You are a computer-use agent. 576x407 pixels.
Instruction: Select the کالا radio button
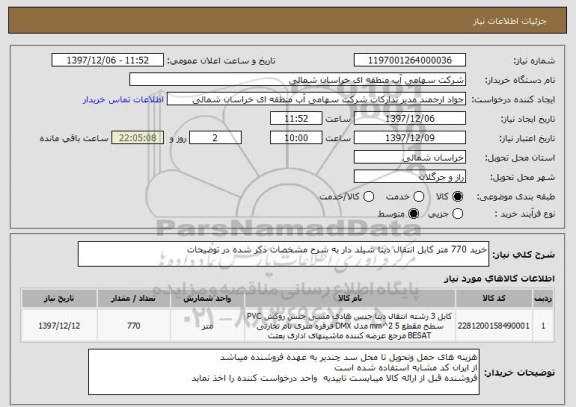(457, 197)
